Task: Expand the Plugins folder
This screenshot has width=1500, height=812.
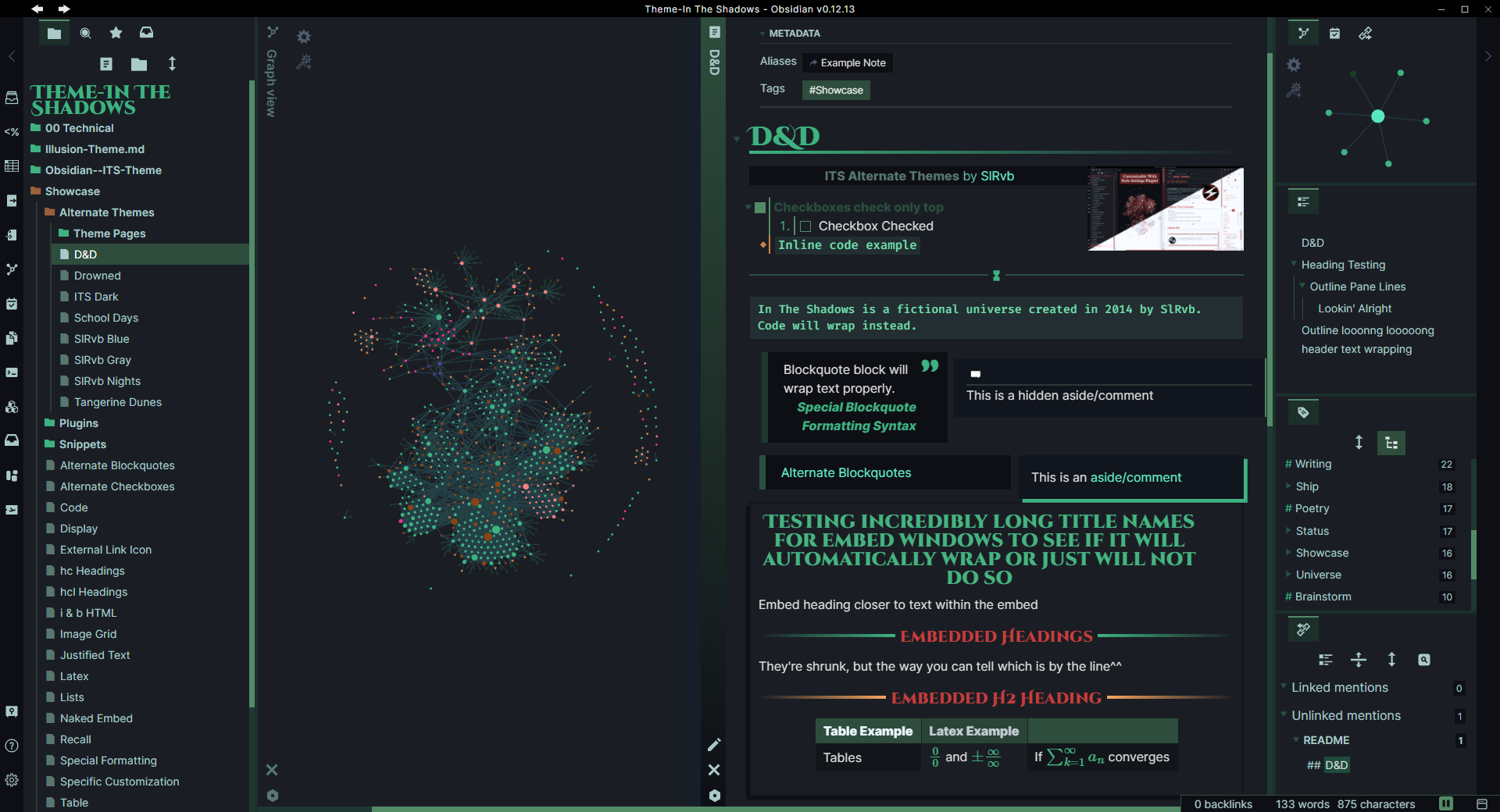Action: point(79,423)
